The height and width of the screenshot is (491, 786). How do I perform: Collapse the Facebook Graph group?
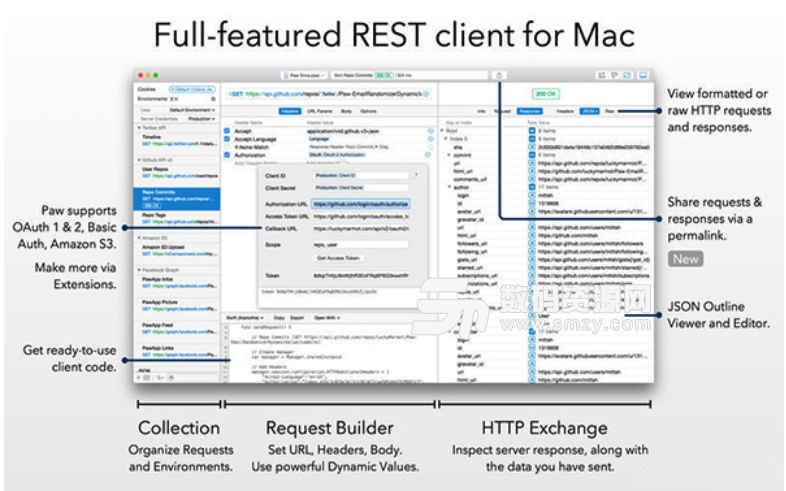coord(139,270)
